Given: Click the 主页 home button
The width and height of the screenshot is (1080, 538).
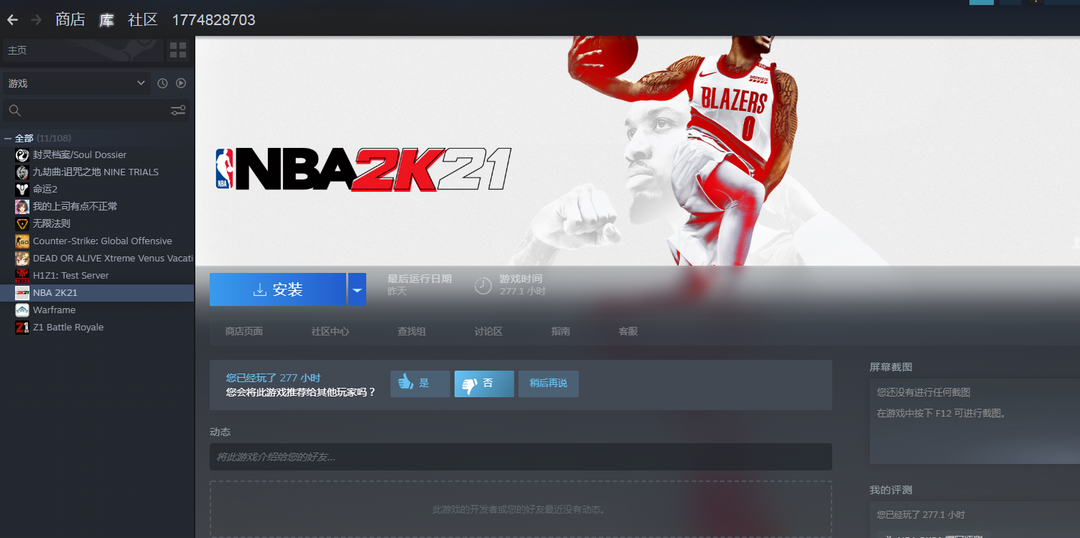Looking at the screenshot, I should [x=83, y=50].
